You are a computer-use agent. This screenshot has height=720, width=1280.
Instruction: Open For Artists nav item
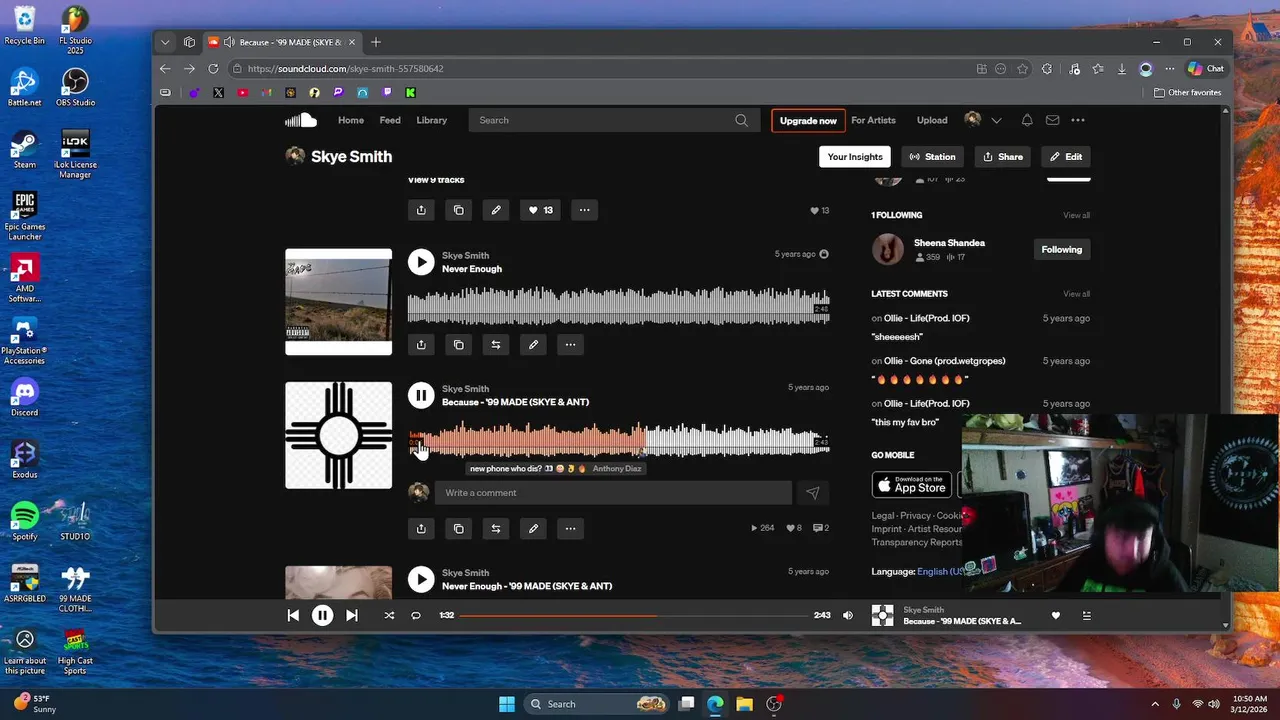[x=873, y=120]
